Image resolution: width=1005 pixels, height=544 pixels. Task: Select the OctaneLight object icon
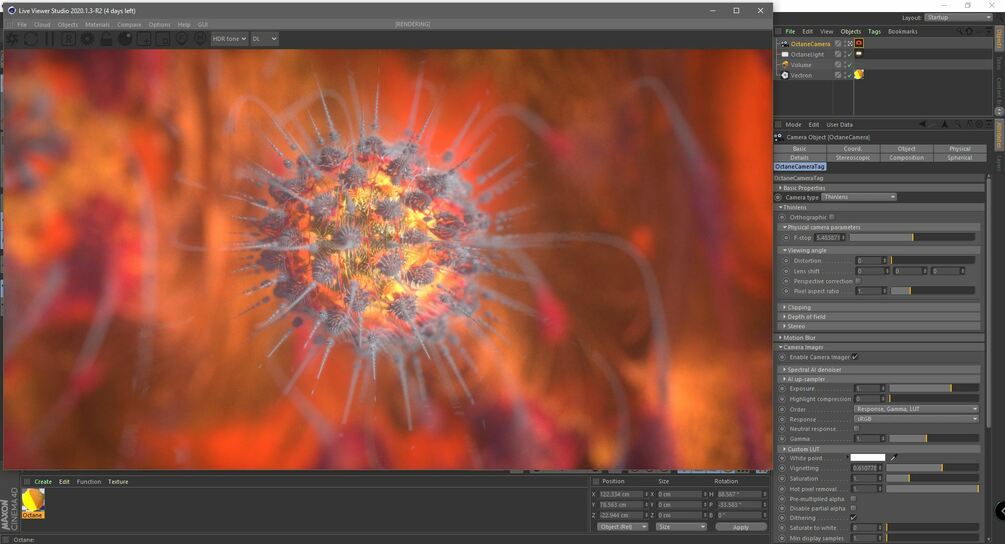tap(785, 54)
